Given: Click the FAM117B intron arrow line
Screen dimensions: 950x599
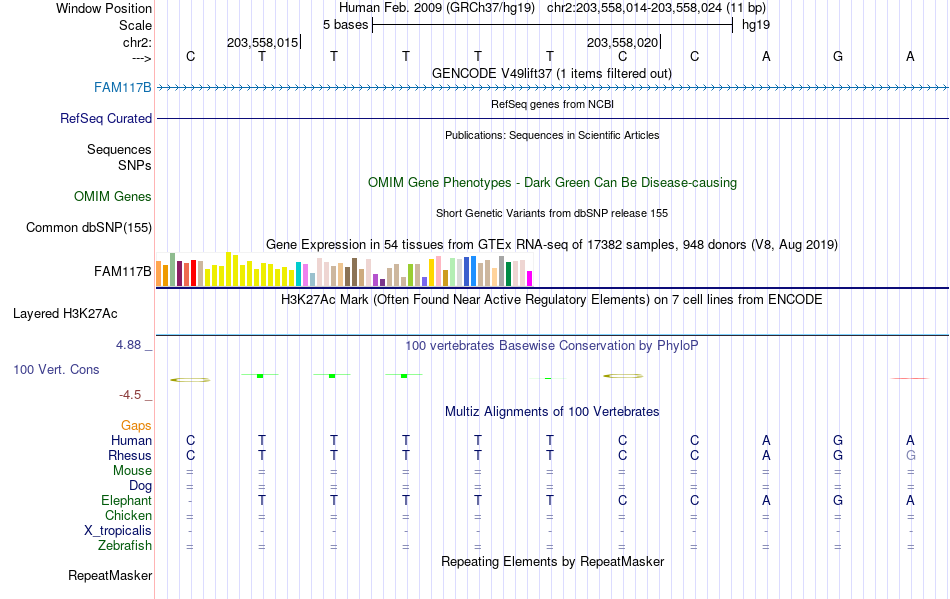Looking at the screenshot, I should pos(552,88).
